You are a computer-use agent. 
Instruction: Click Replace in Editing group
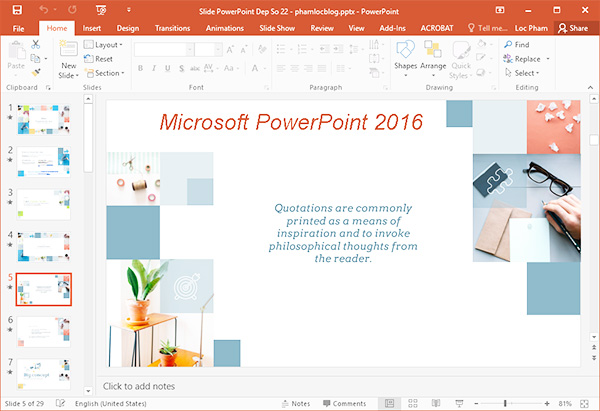coord(522,59)
